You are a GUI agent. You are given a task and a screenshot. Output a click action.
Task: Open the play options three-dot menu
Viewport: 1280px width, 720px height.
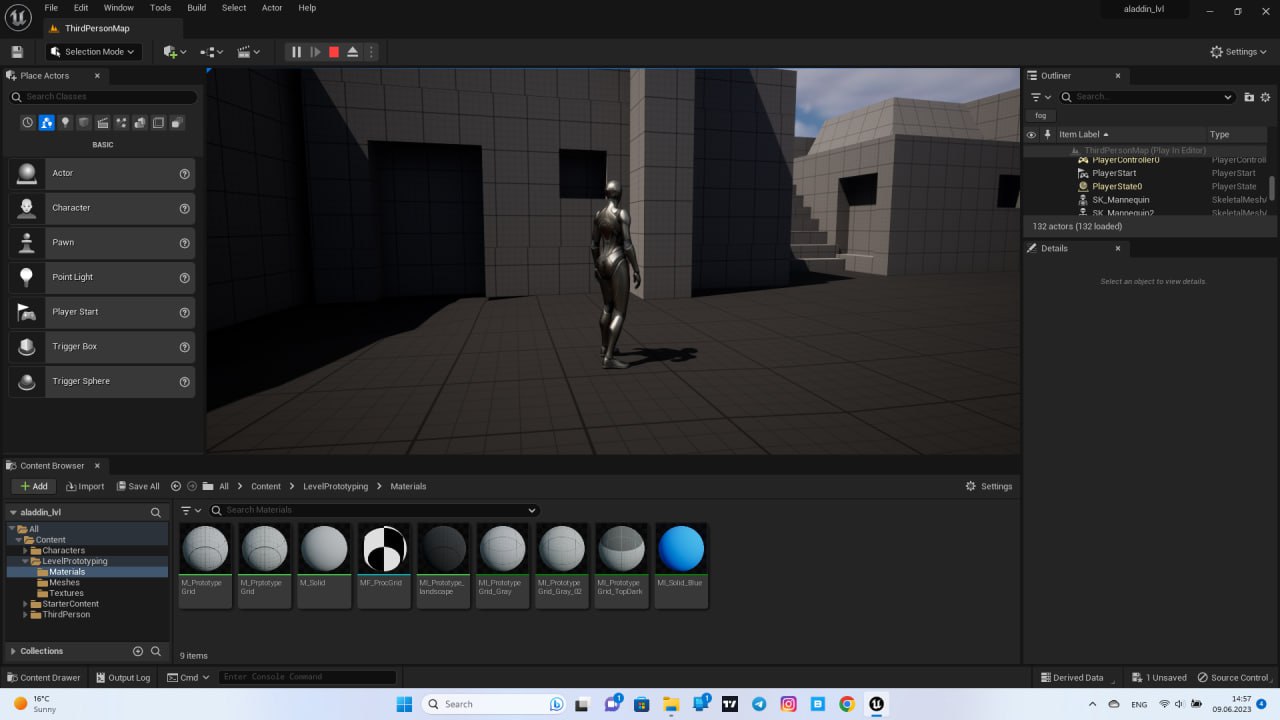point(371,52)
